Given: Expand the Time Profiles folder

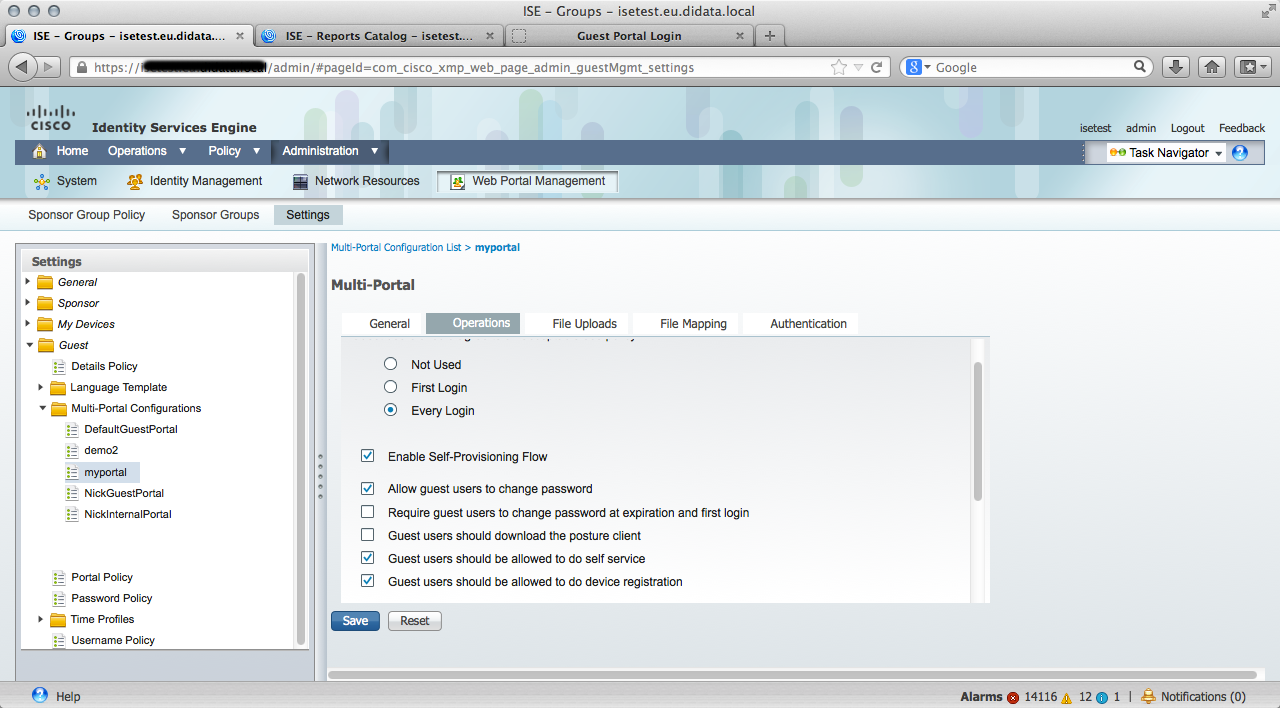Looking at the screenshot, I should point(41,619).
